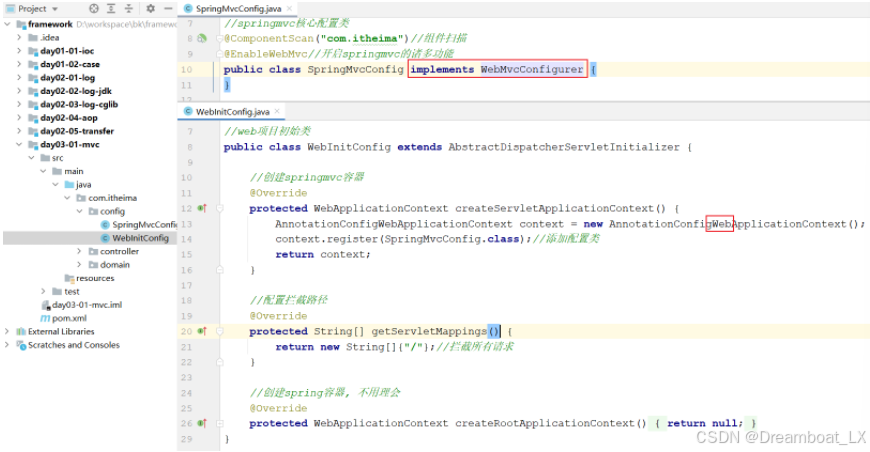Close the SpringMvcConfig.java tab
Viewport: 870px width, 452px height.
(290, 9)
